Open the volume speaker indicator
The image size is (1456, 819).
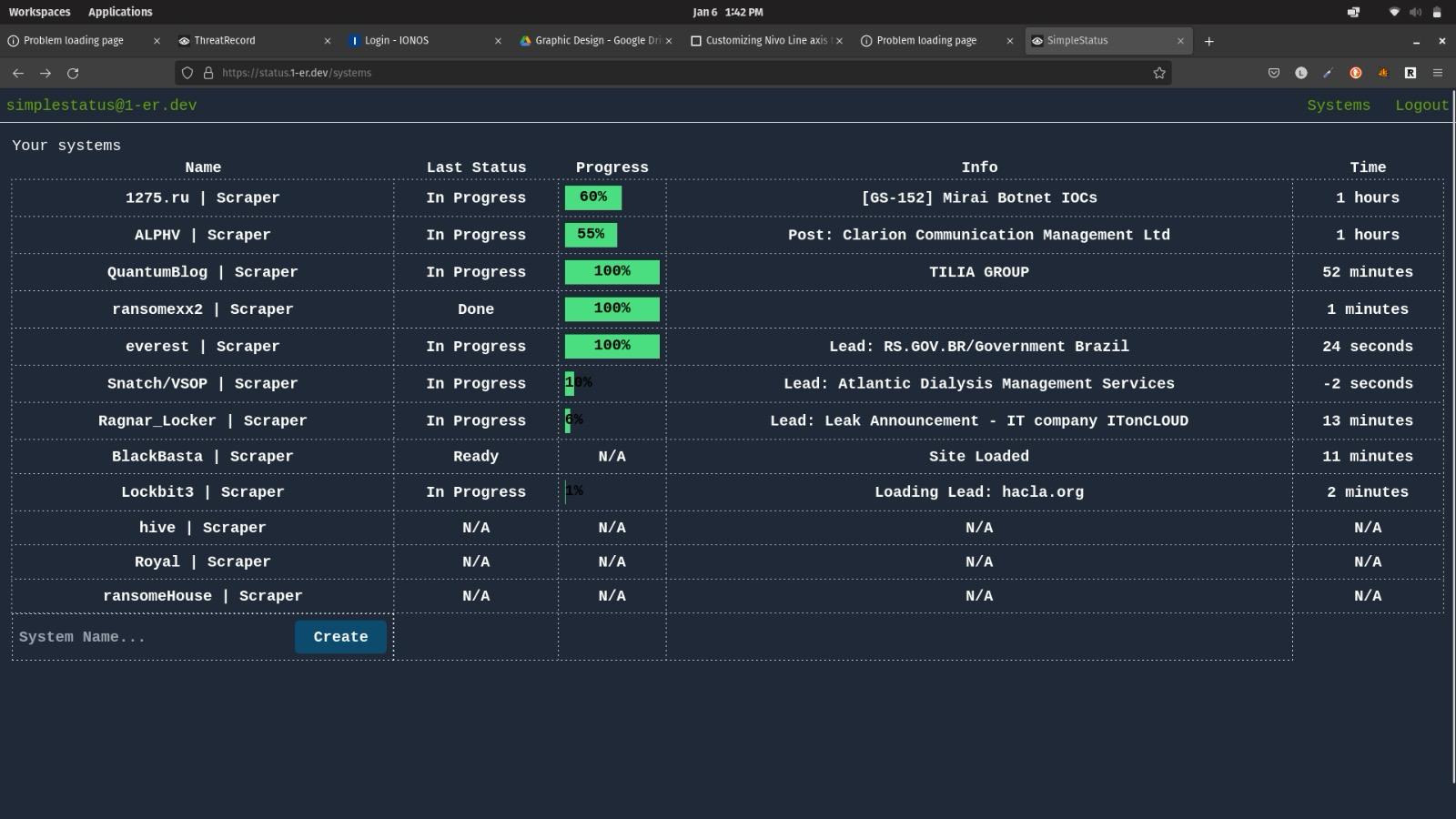1415,12
